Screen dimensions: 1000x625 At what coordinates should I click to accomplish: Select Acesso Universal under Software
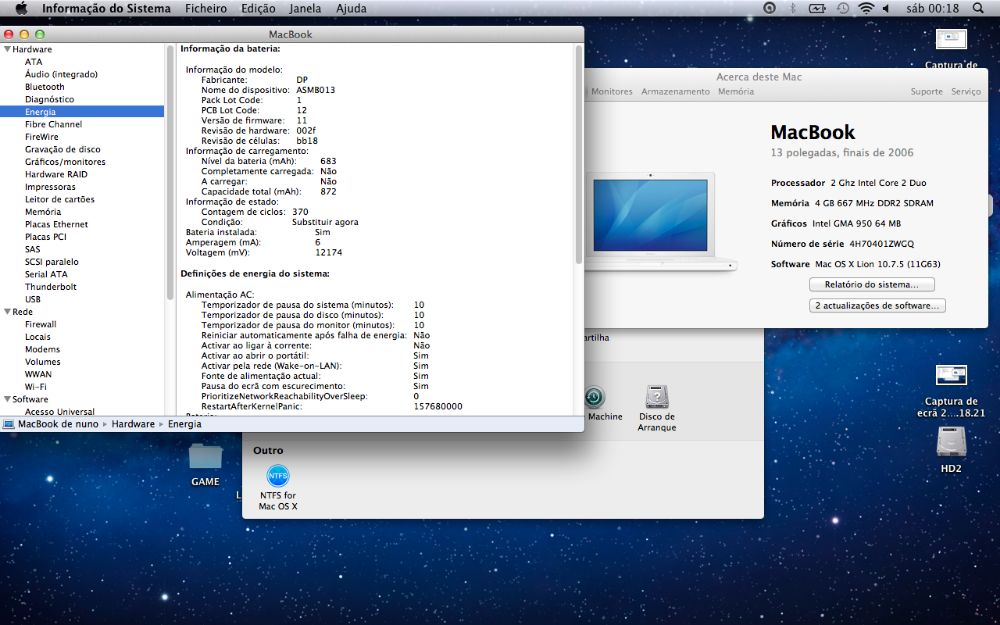click(x=60, y=412)
